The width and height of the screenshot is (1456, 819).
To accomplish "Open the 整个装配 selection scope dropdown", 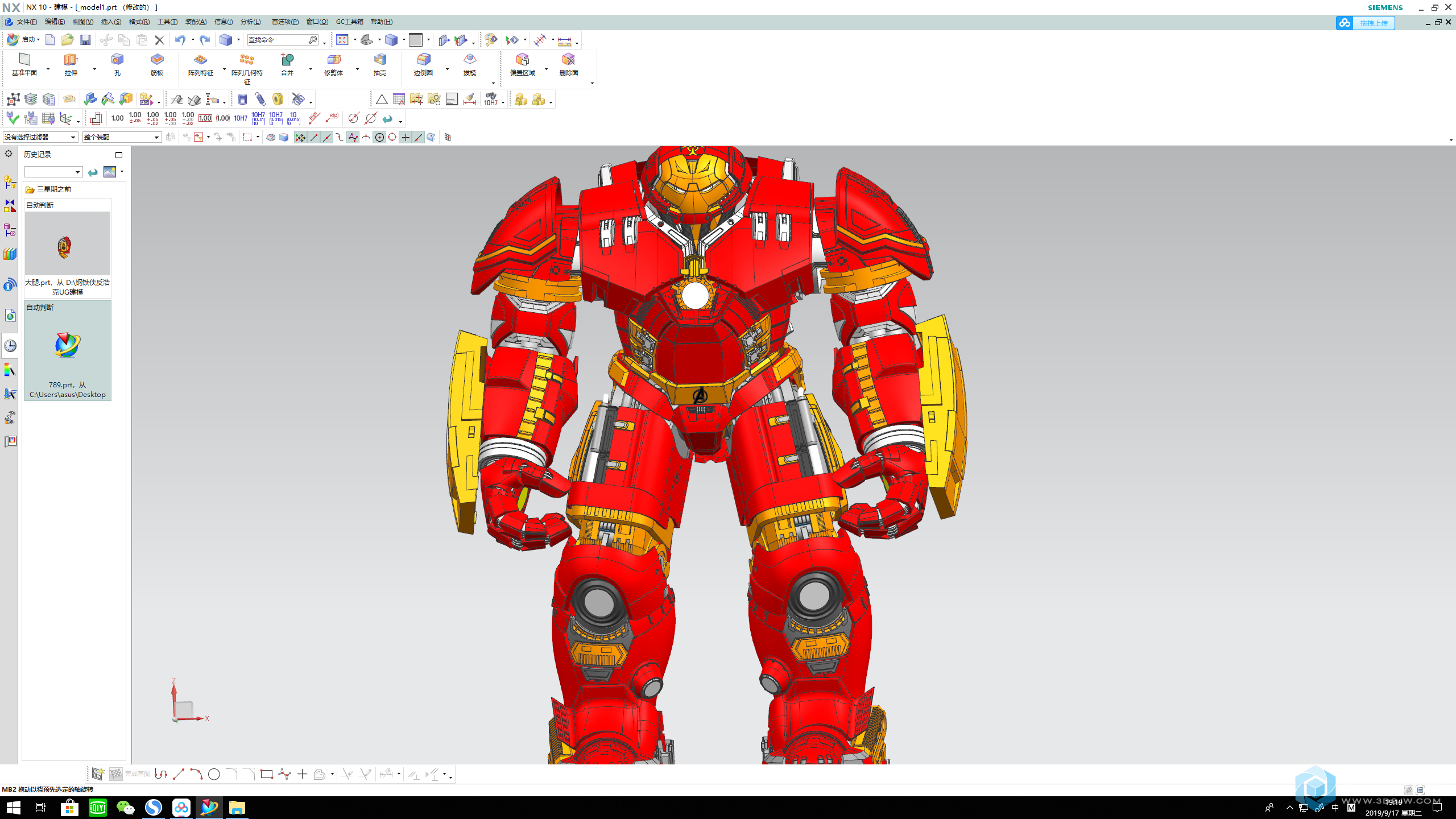I will [x=122, y=137].
